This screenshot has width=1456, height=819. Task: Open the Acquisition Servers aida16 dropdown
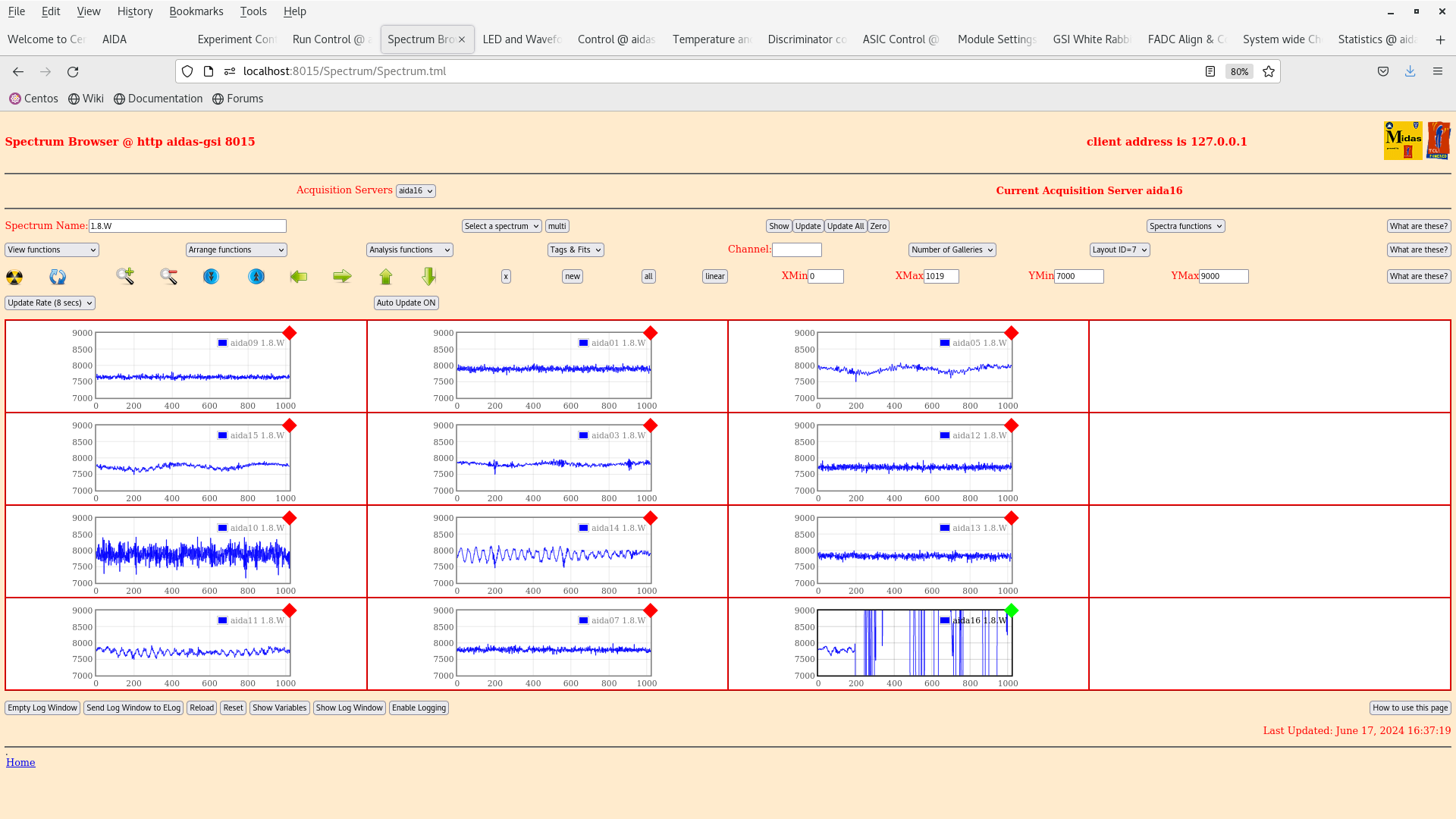click(x=415, y=191)
